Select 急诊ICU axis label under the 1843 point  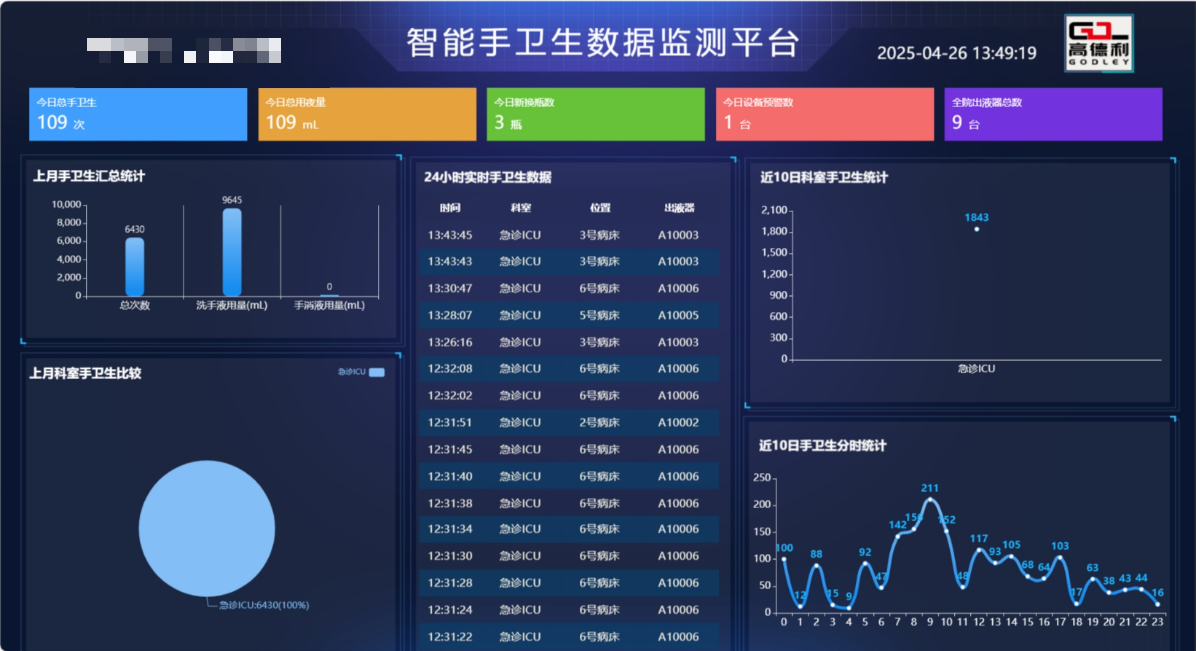point(976,369)
